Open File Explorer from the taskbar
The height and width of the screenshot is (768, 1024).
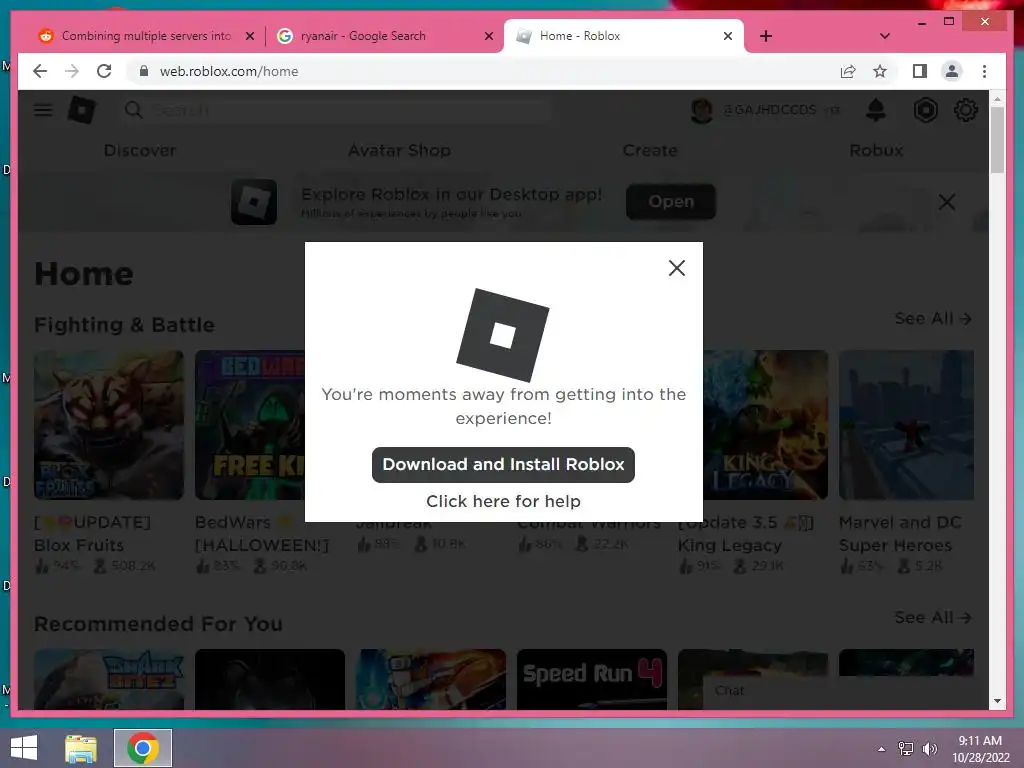pyautogui.click(x=80, y=748)
